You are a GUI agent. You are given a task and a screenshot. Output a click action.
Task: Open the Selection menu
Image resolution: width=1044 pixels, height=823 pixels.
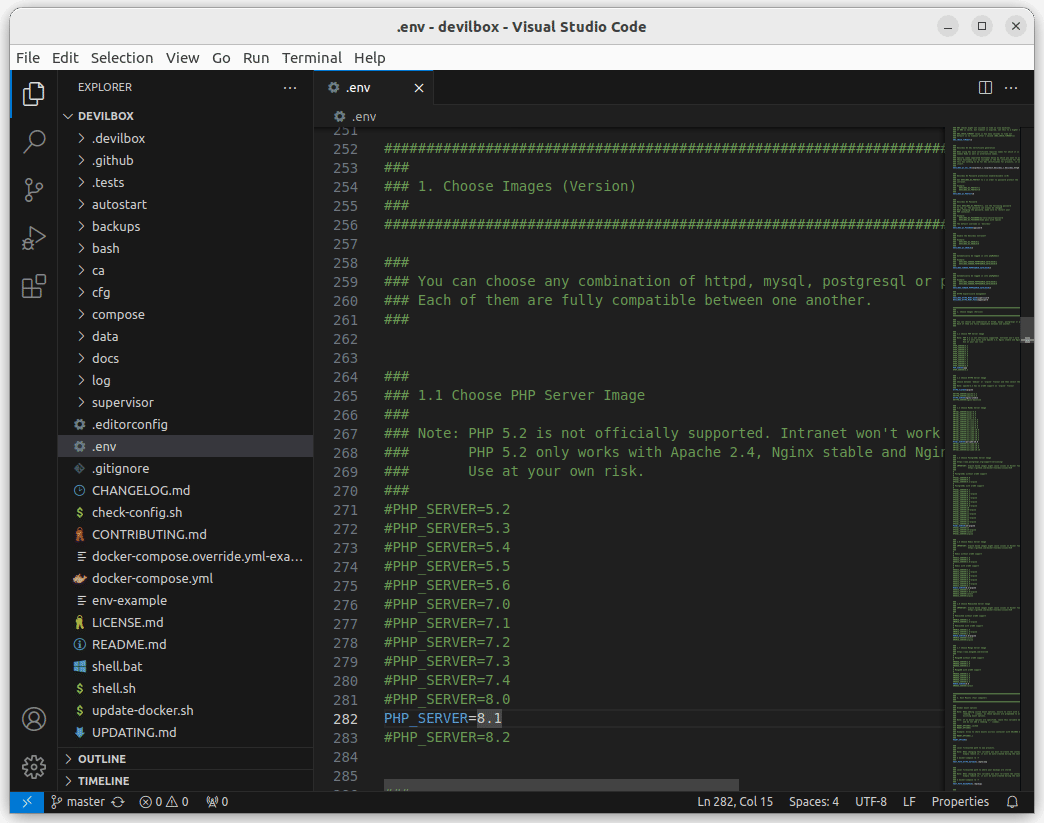[x=122, y=58]
